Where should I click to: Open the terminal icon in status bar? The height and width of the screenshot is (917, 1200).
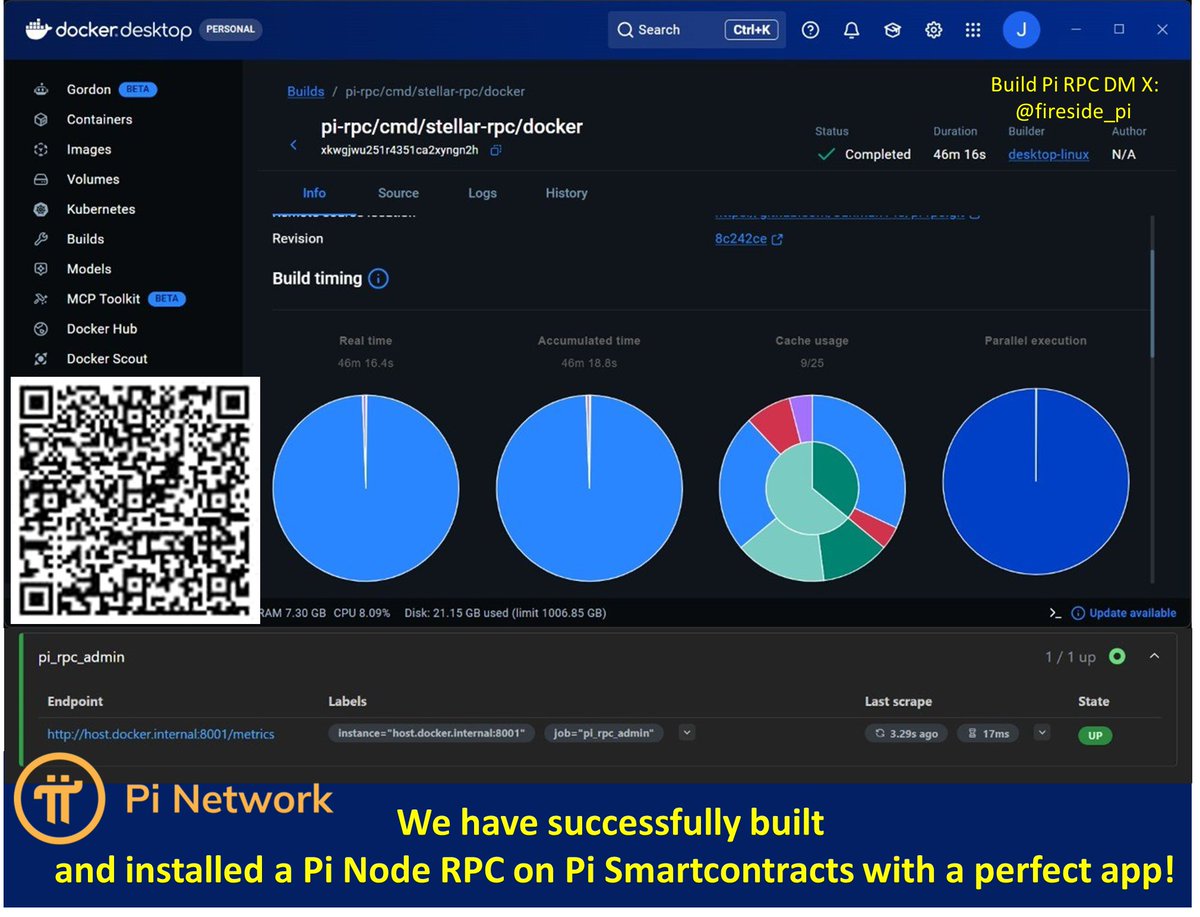coord(1055,613)
